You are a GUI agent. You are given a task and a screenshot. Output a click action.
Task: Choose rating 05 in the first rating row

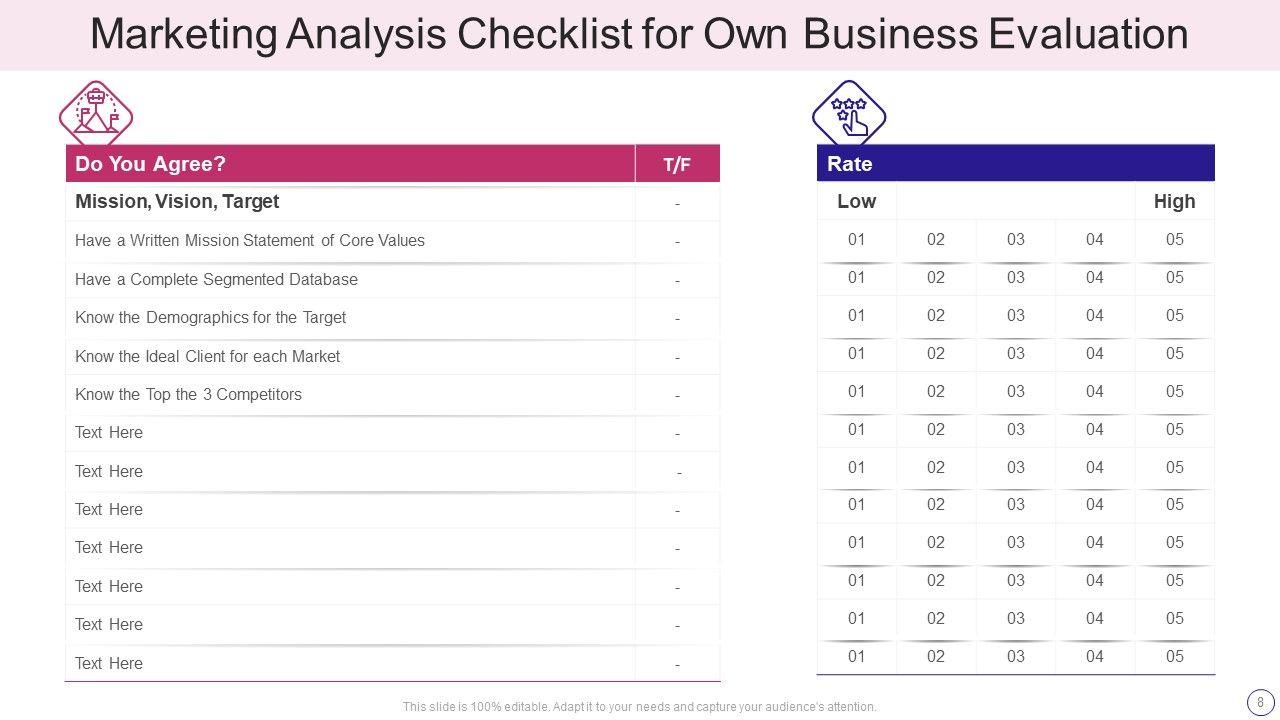click(1174, 239)
